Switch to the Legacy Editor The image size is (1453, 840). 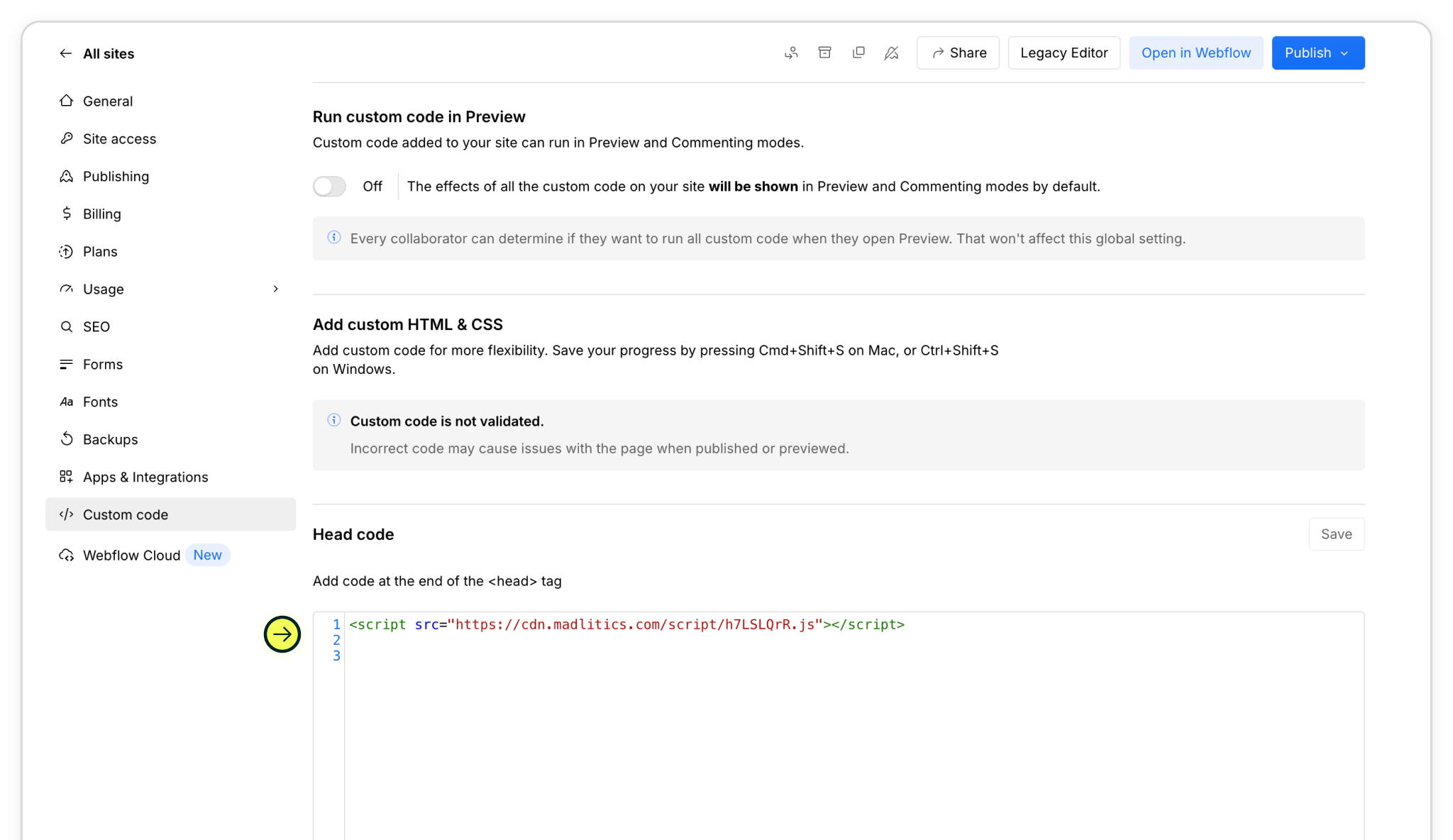coord(1063,52)
